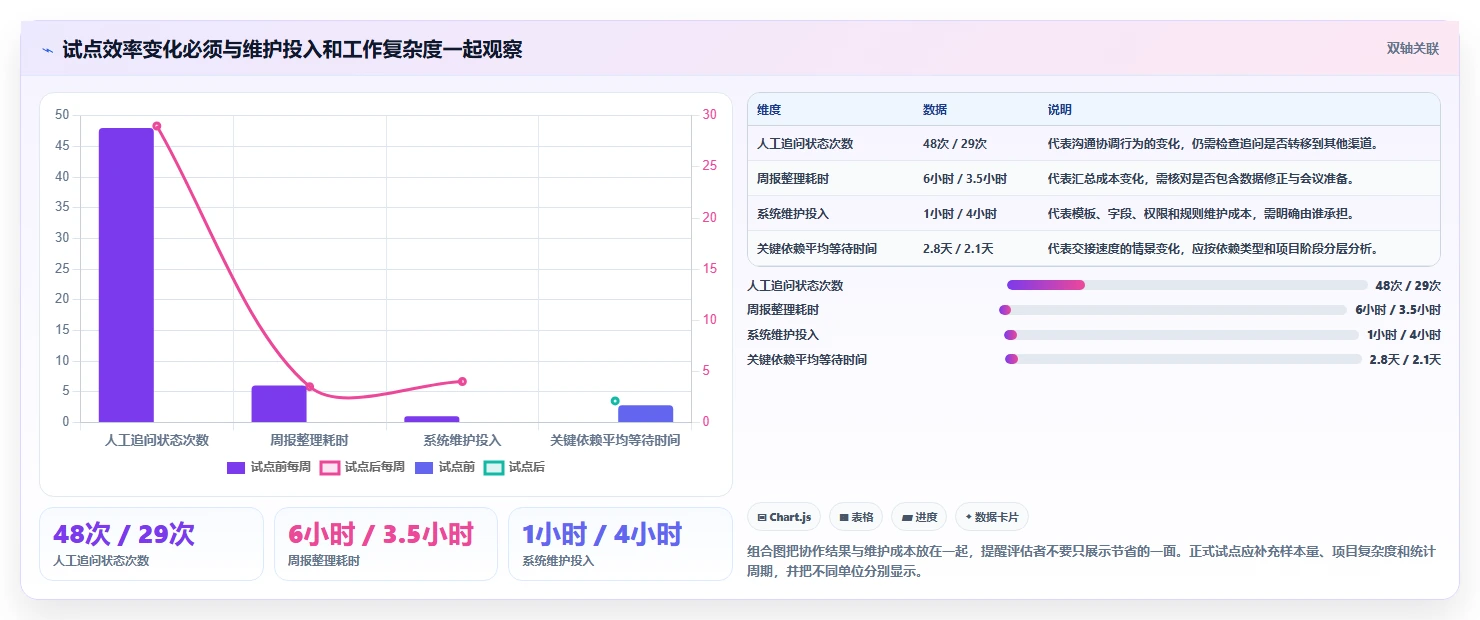Click the 周报整理耗时 progress bar
1480x620 pixels.
(x=1173, y=310)
